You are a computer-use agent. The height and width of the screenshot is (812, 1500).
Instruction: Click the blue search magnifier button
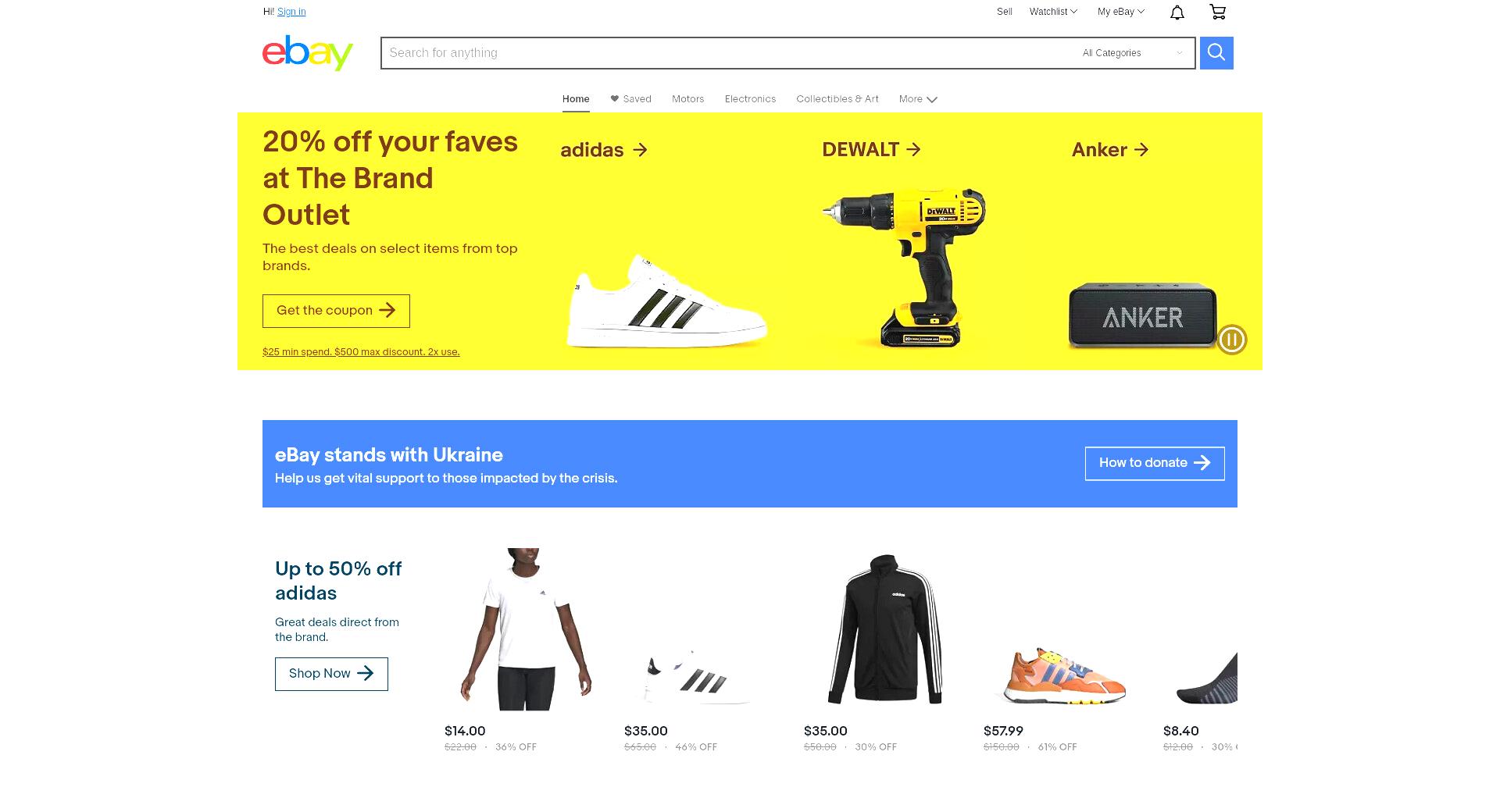click(x=1216, y=53)
